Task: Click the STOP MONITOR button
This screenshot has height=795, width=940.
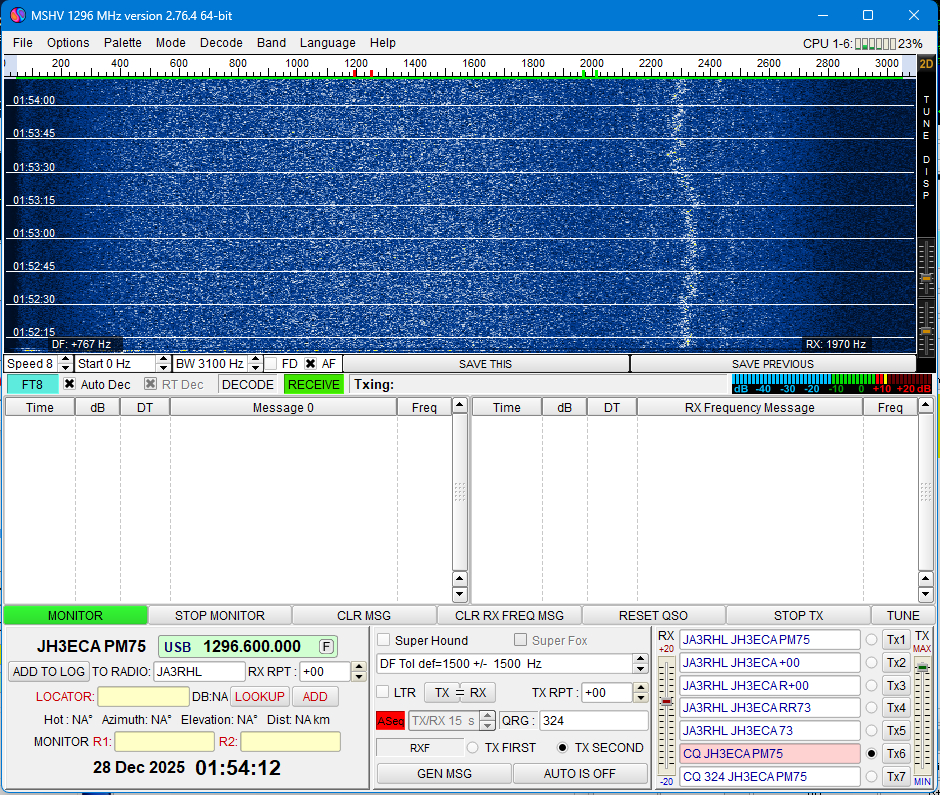Action: tap(220, 616)
